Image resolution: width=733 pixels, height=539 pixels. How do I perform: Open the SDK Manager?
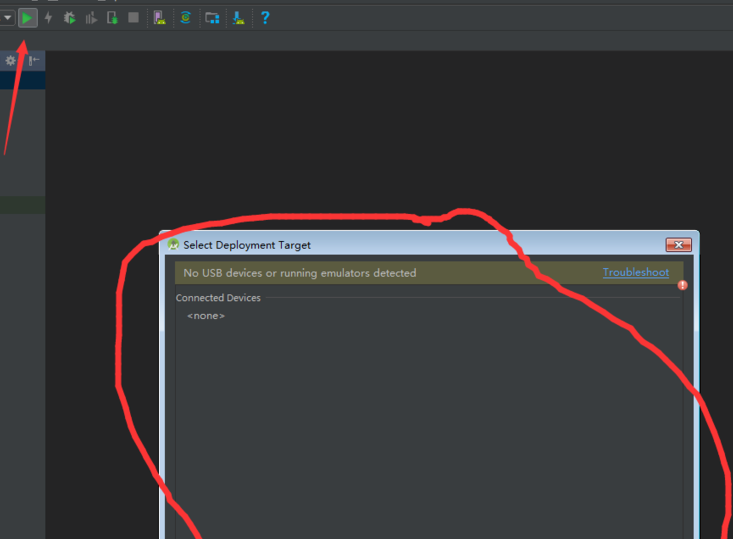[238, 17]
